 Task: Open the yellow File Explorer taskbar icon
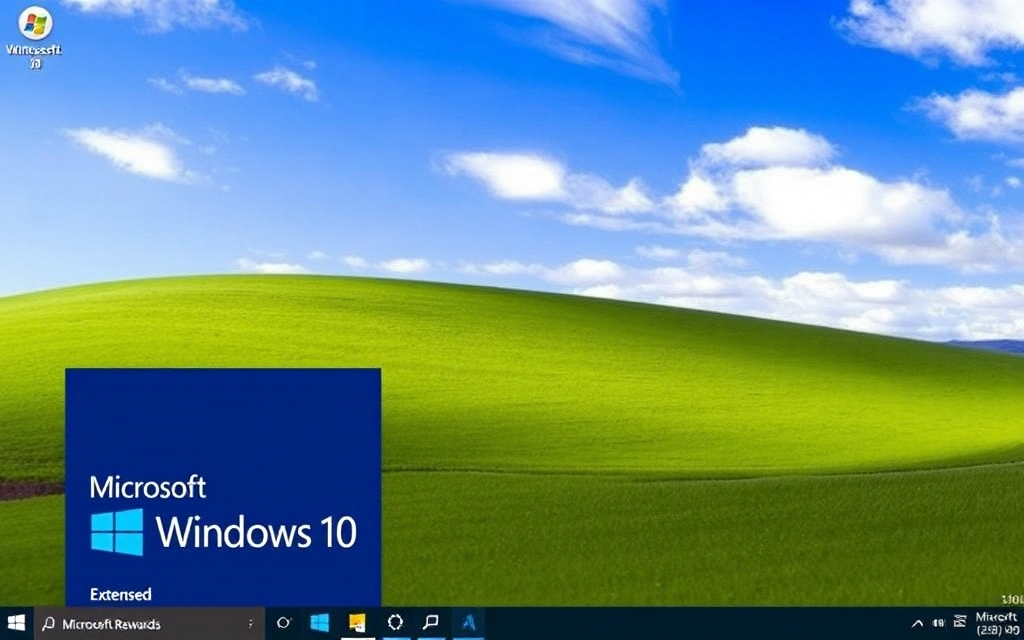pyautogui.click(x=357, y=623)
